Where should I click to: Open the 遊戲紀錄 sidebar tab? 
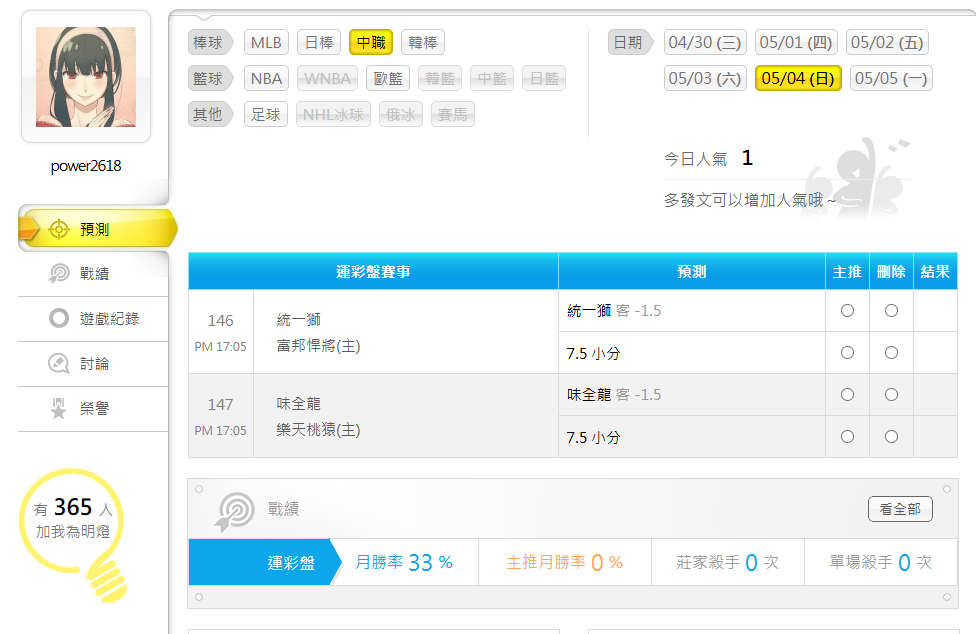[x=93, y=319]
